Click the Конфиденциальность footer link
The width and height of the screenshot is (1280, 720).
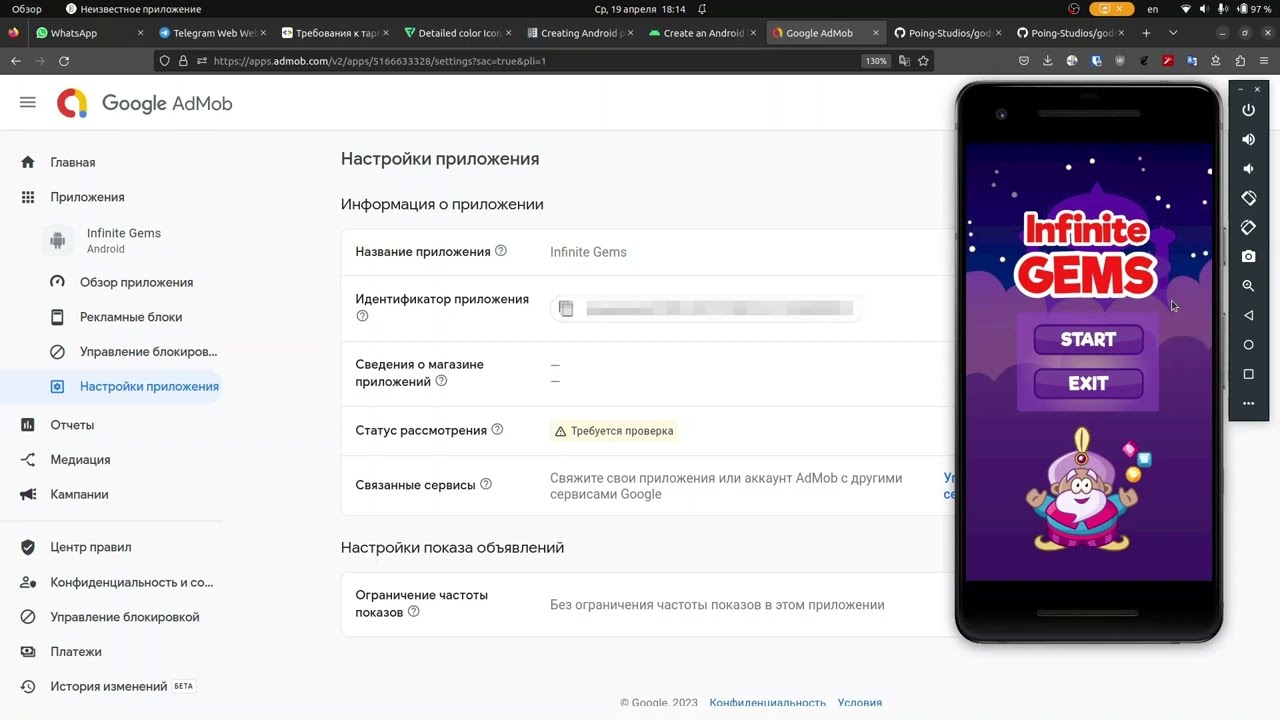click(x=767, y=703)
